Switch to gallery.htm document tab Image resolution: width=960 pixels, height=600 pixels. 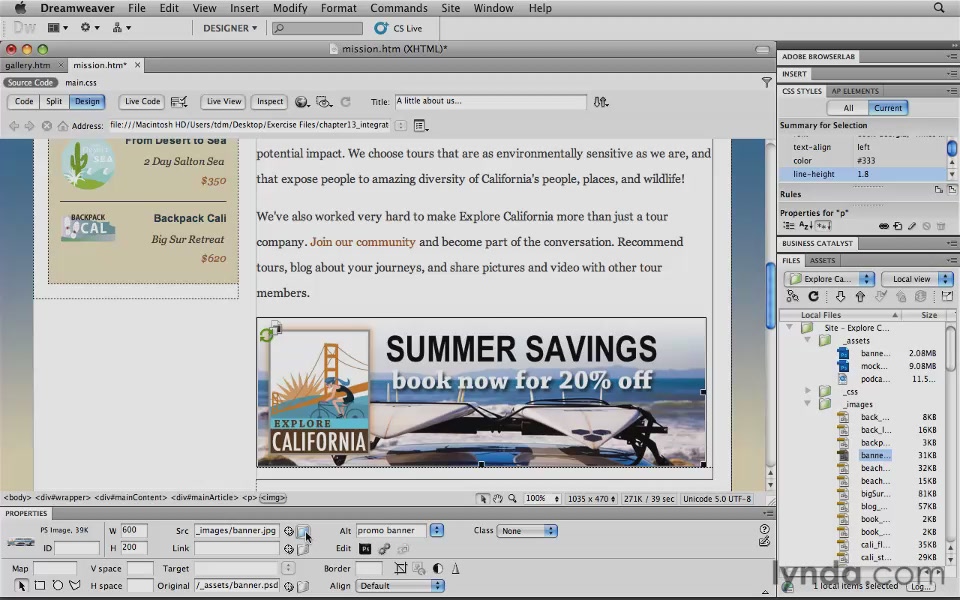28,65
